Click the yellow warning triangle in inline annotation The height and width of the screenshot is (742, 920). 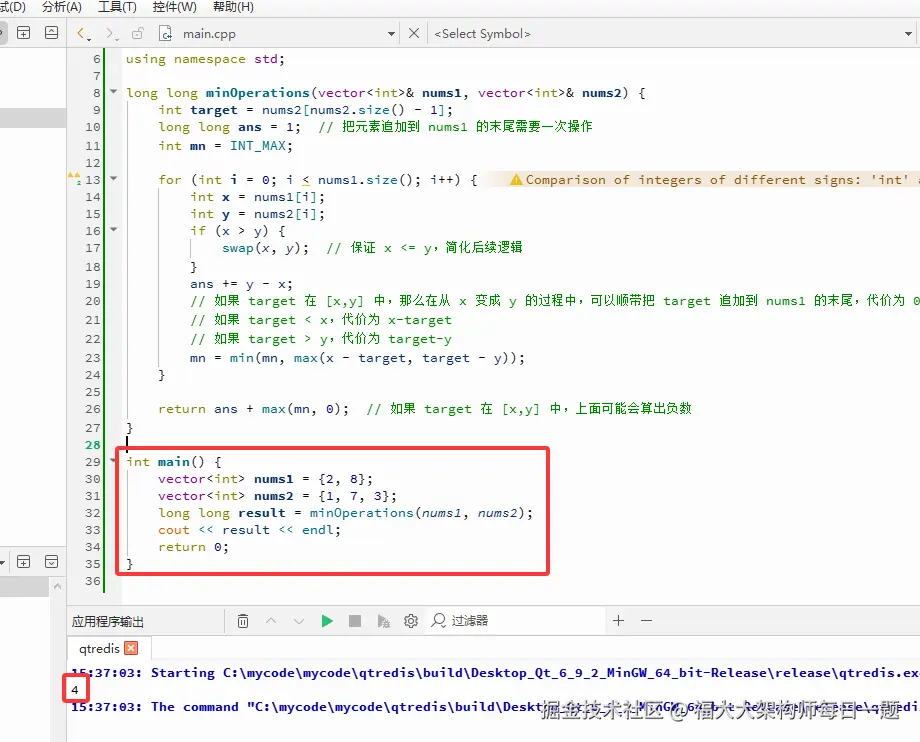click(516, 179)
